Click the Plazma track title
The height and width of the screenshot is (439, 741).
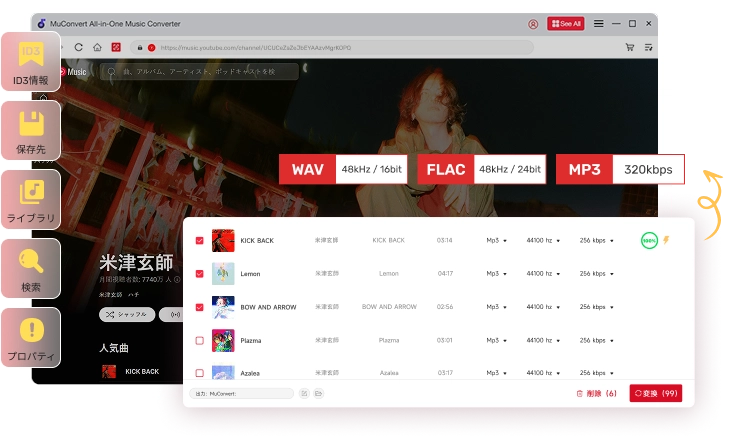pyautogui.click(x=250, y=340)
